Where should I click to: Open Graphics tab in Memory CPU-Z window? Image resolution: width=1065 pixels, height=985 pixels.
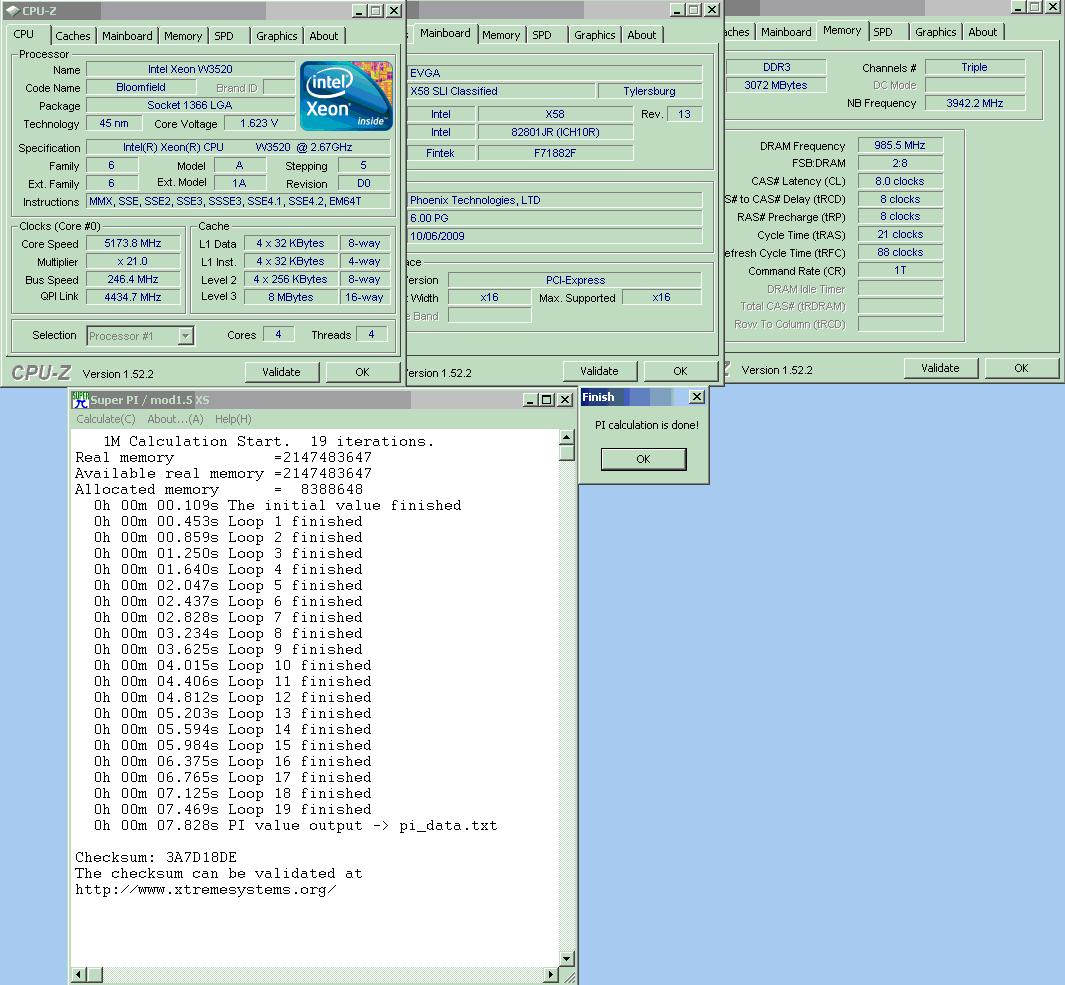click(x=935, y=32)
